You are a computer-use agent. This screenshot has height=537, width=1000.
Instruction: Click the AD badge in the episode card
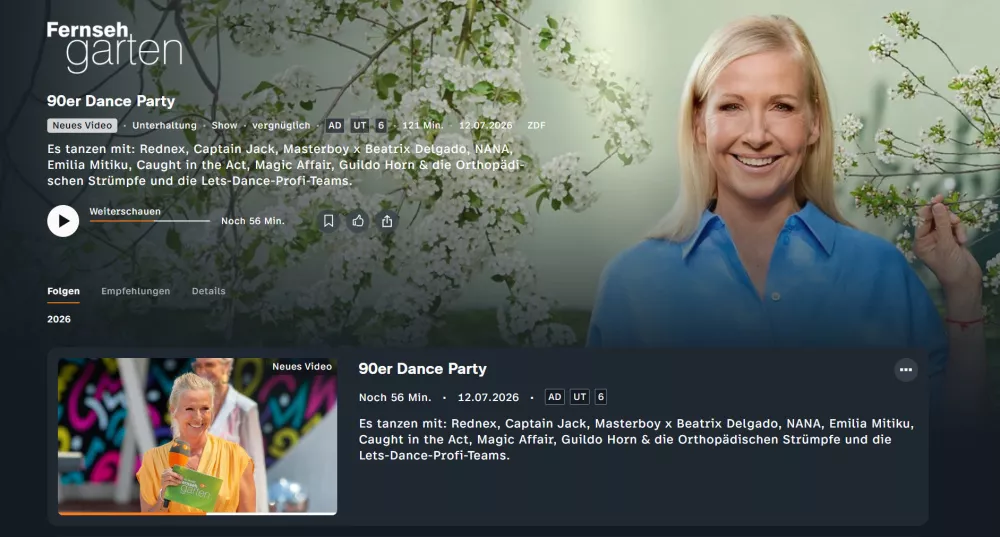(555, 397)
